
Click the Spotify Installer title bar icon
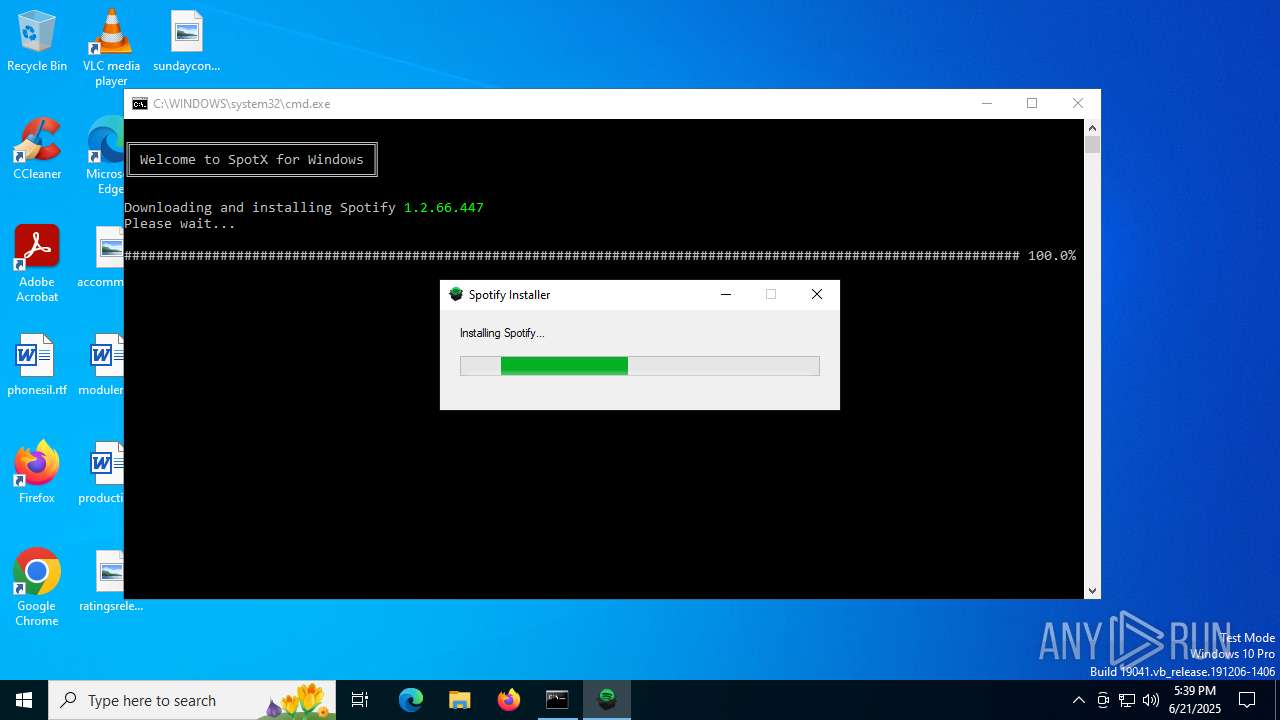pos(456,294)
